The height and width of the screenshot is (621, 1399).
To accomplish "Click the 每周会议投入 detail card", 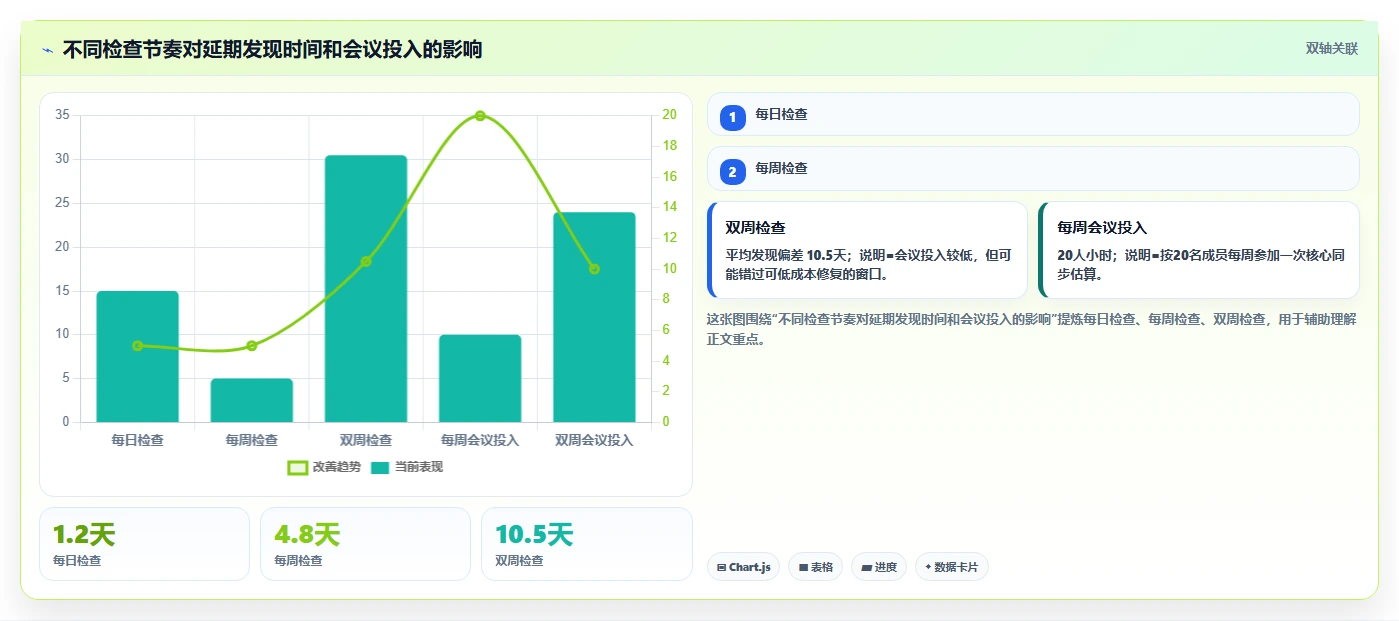I will 1199,250.
